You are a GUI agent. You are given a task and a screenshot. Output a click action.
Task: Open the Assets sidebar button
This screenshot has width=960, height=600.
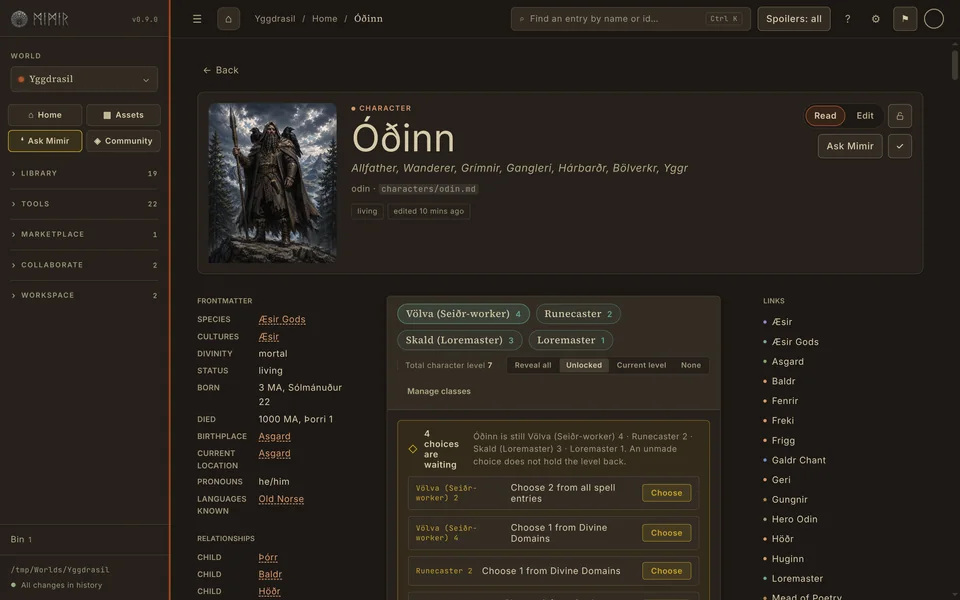pos(123,115)
